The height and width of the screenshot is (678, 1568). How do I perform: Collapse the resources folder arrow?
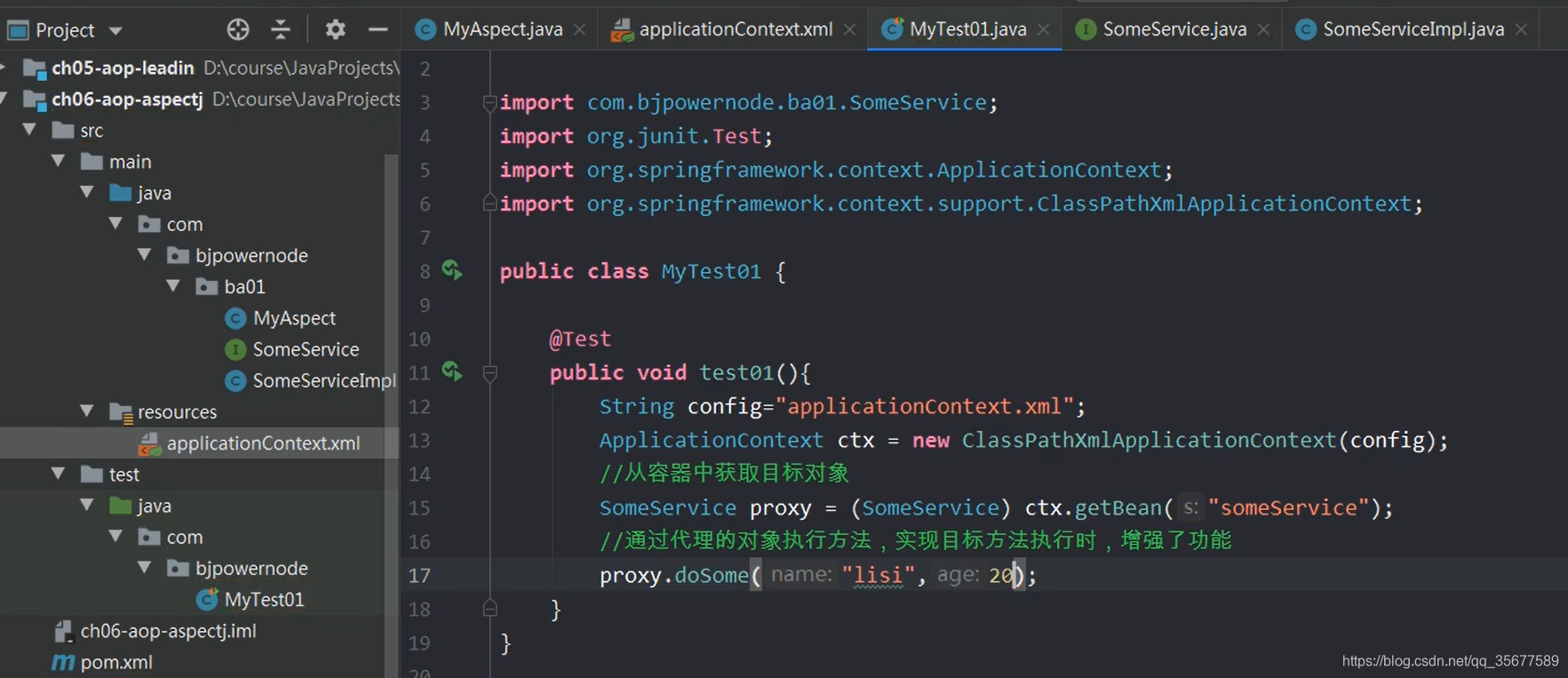pos(87,411)
